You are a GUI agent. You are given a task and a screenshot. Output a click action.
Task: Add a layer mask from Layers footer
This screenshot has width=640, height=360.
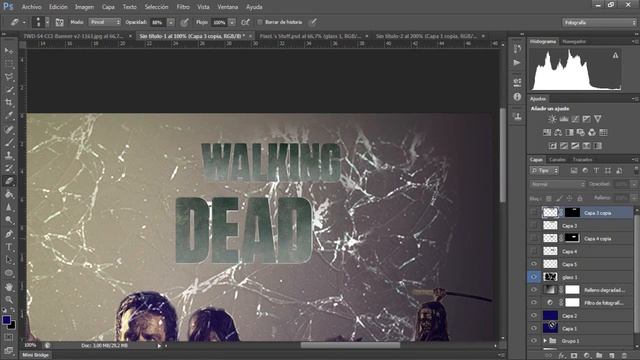tap(574, 356)
